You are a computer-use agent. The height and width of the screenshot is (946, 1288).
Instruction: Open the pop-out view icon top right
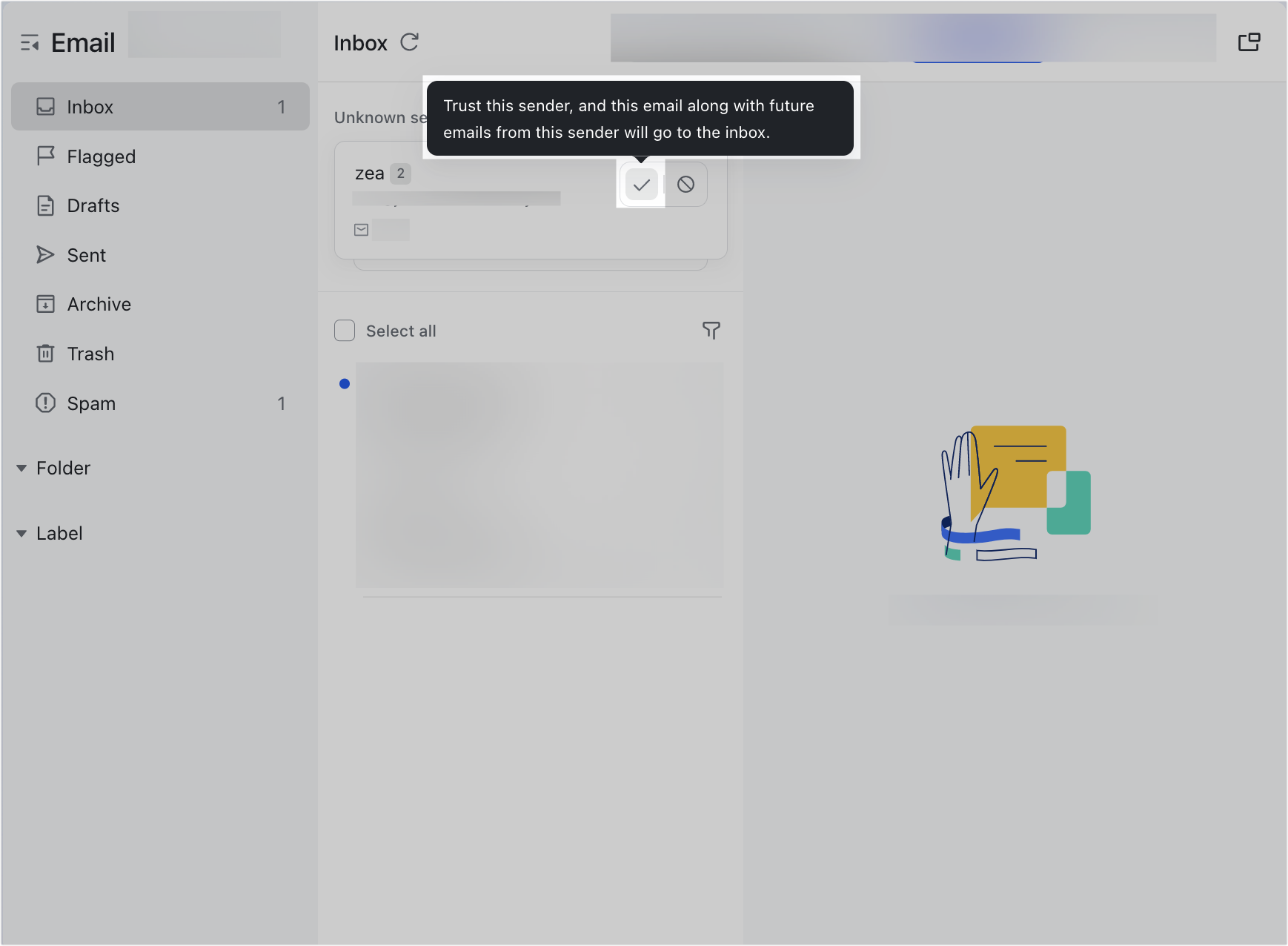coord(1249,42)
